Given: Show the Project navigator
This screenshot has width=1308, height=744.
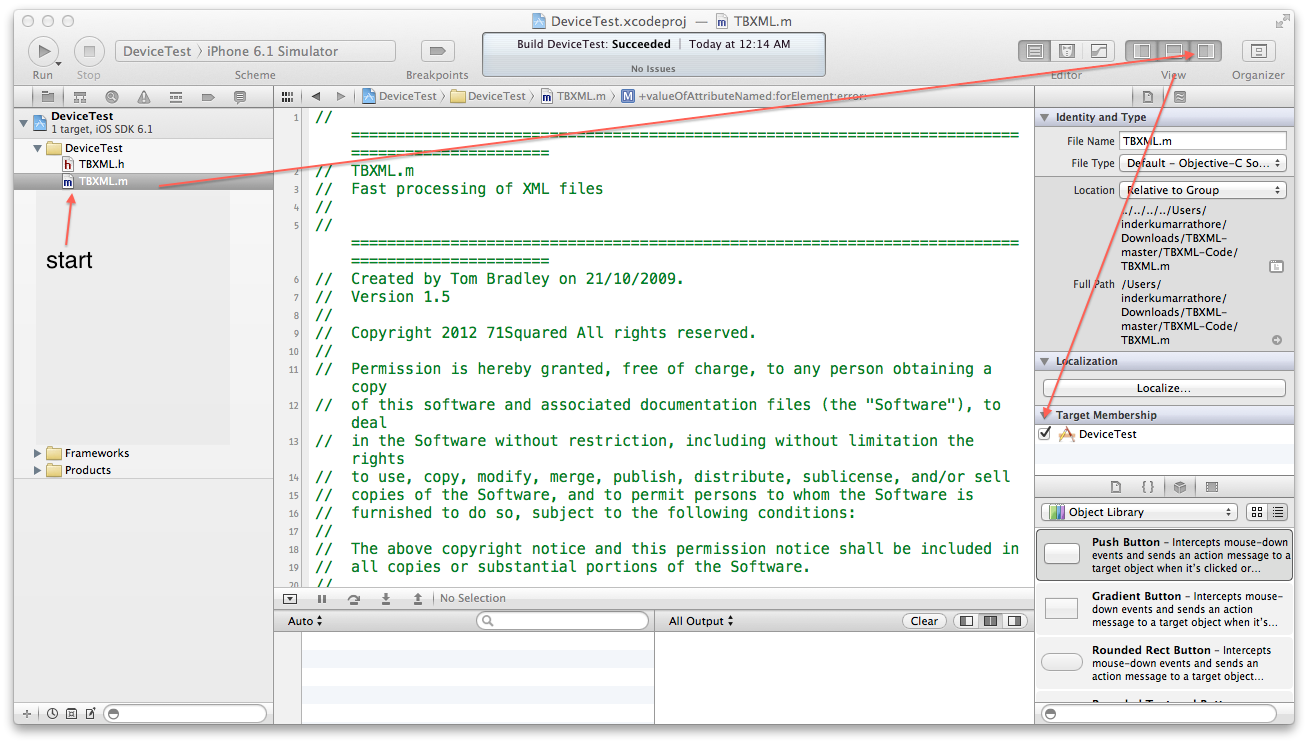Looking at the screenshot, I should 47,97.
